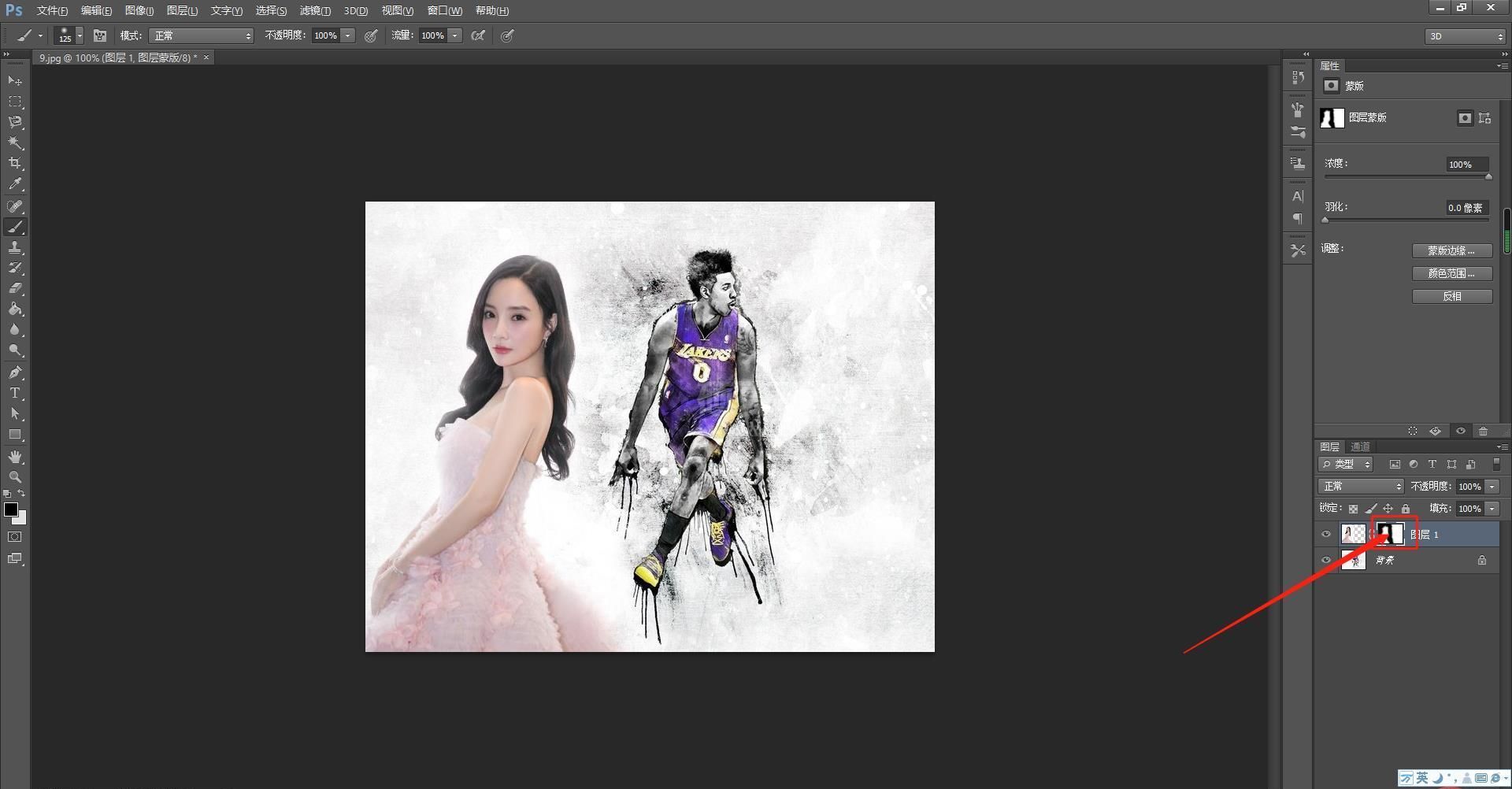Viewport: 1512px width, 789px height.
Task: Select the Pen tool
Action: [15, 372]
